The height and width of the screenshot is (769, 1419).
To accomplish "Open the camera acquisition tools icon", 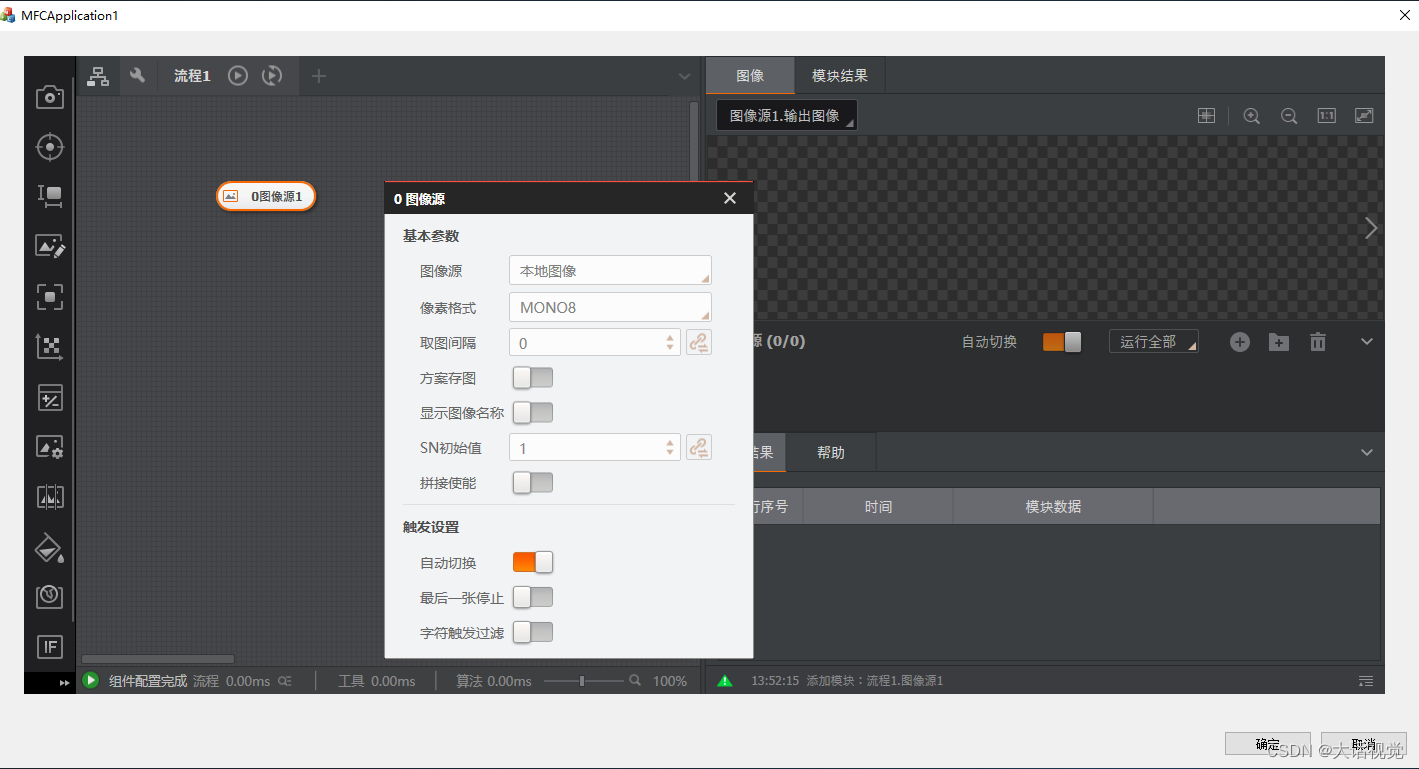I will (x=50, y=97).
